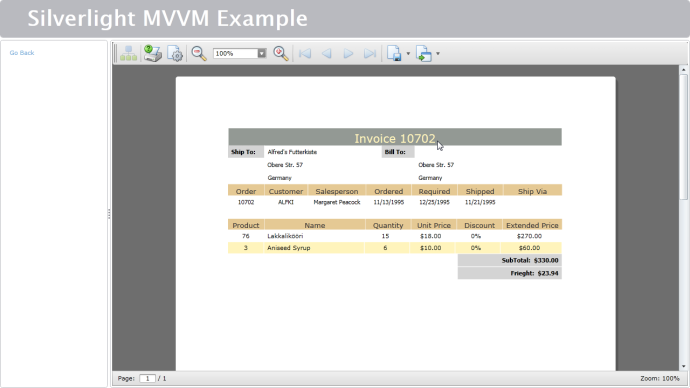
Task: Select Alfred's Futterkiste ship name
Action: click(292, 152)
